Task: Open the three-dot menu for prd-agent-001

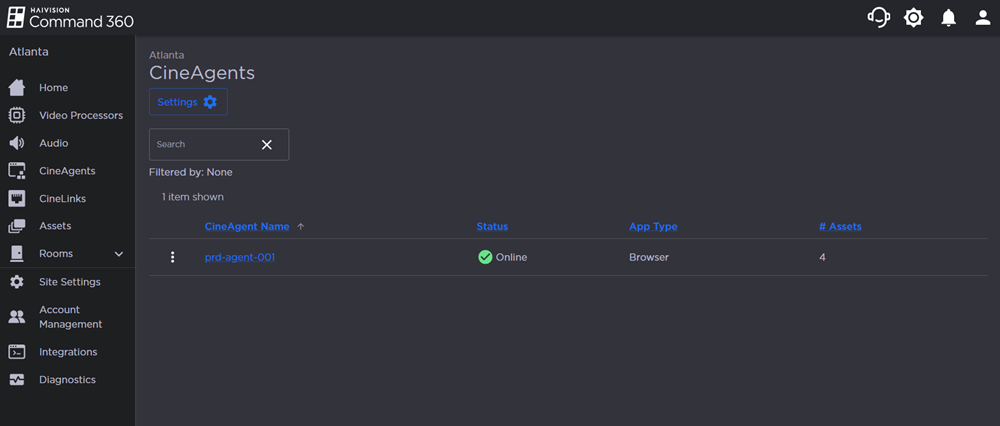Action: coord(172,257)
